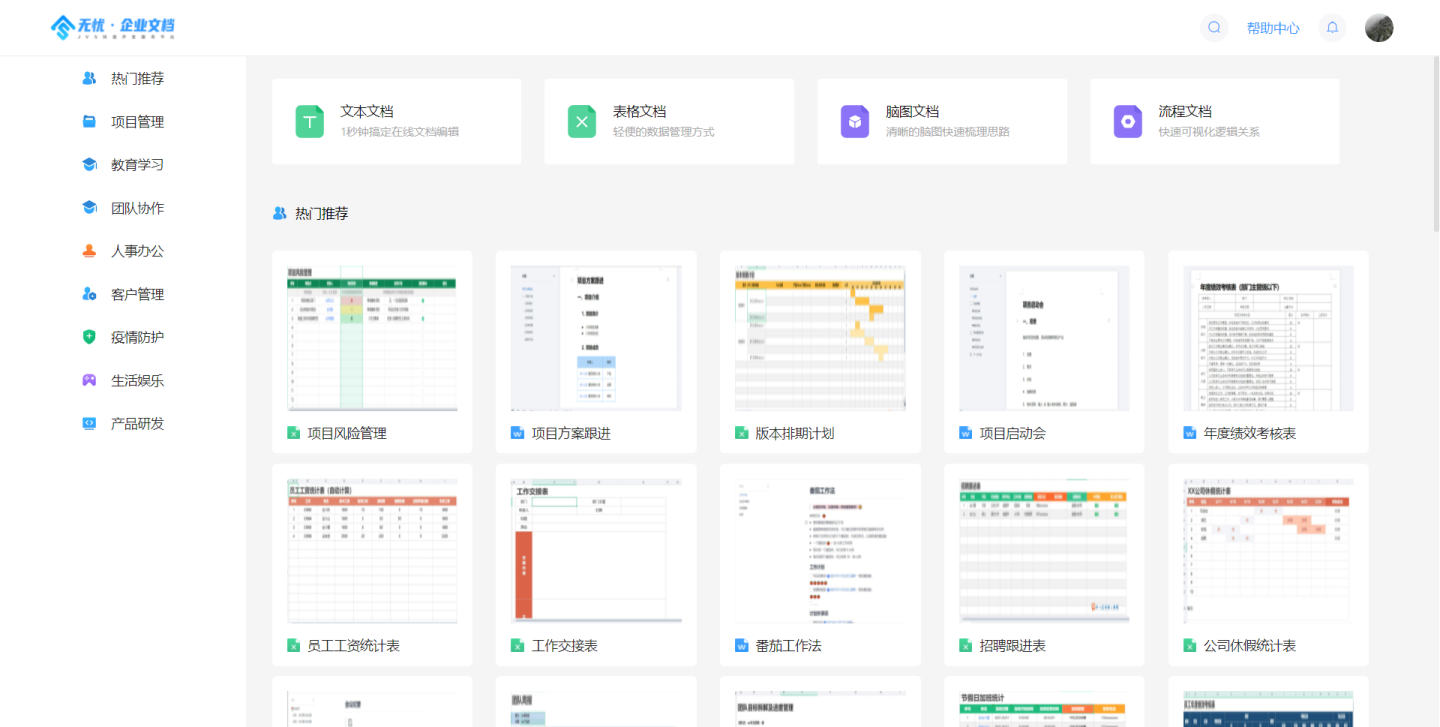Open the 项目启动会 template thumbnail
The height and width of the screenshot is (727, 1440).
tap(1044, 338)
